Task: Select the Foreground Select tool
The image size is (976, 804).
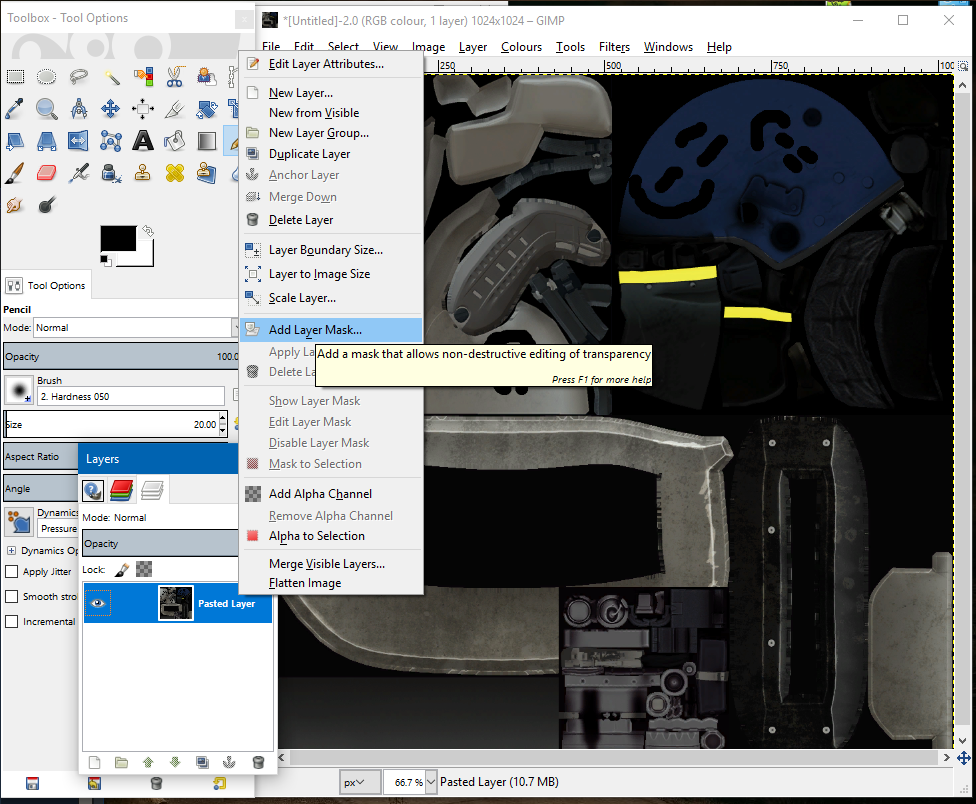Action: pyautogui.click(x=207, y=77)
